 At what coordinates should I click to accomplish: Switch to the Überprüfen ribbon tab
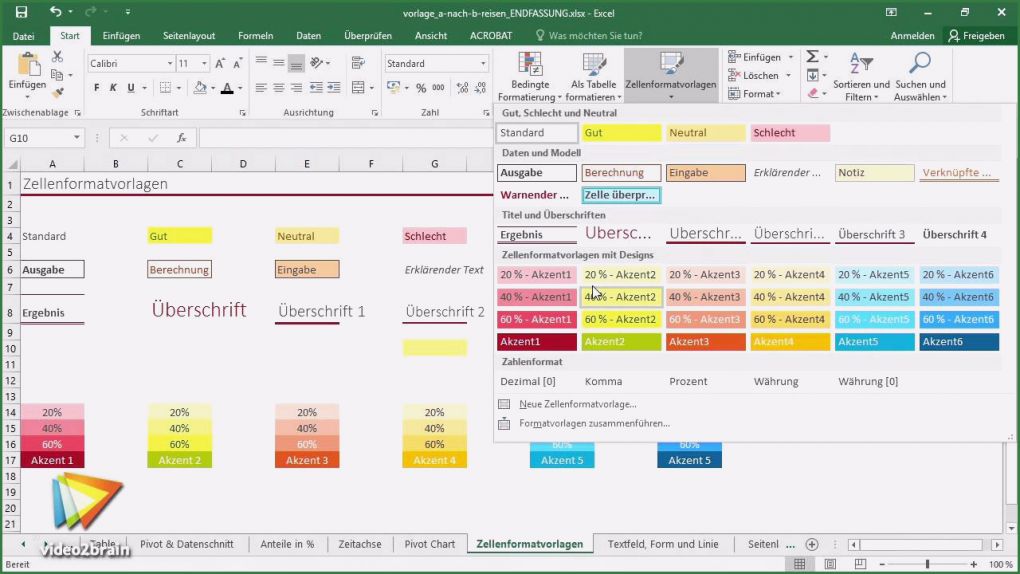click(x=368, y=36)
